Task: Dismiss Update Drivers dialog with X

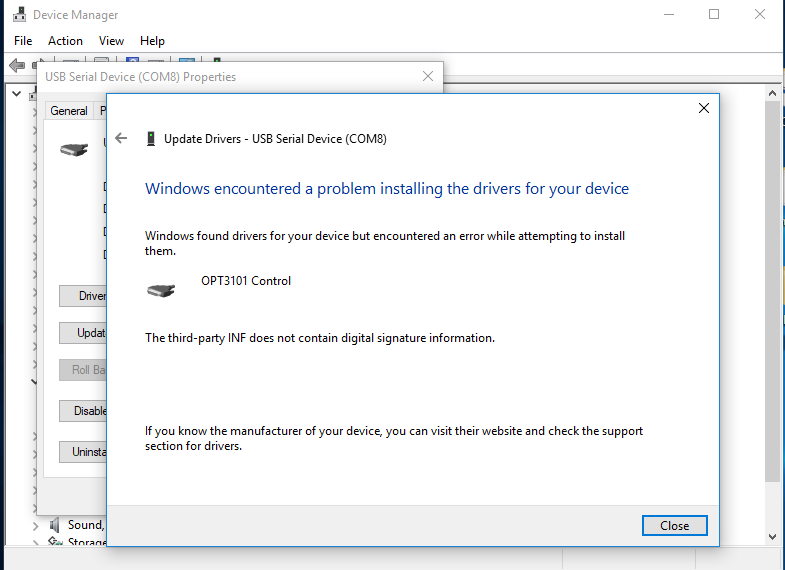Action: point(703,108)
